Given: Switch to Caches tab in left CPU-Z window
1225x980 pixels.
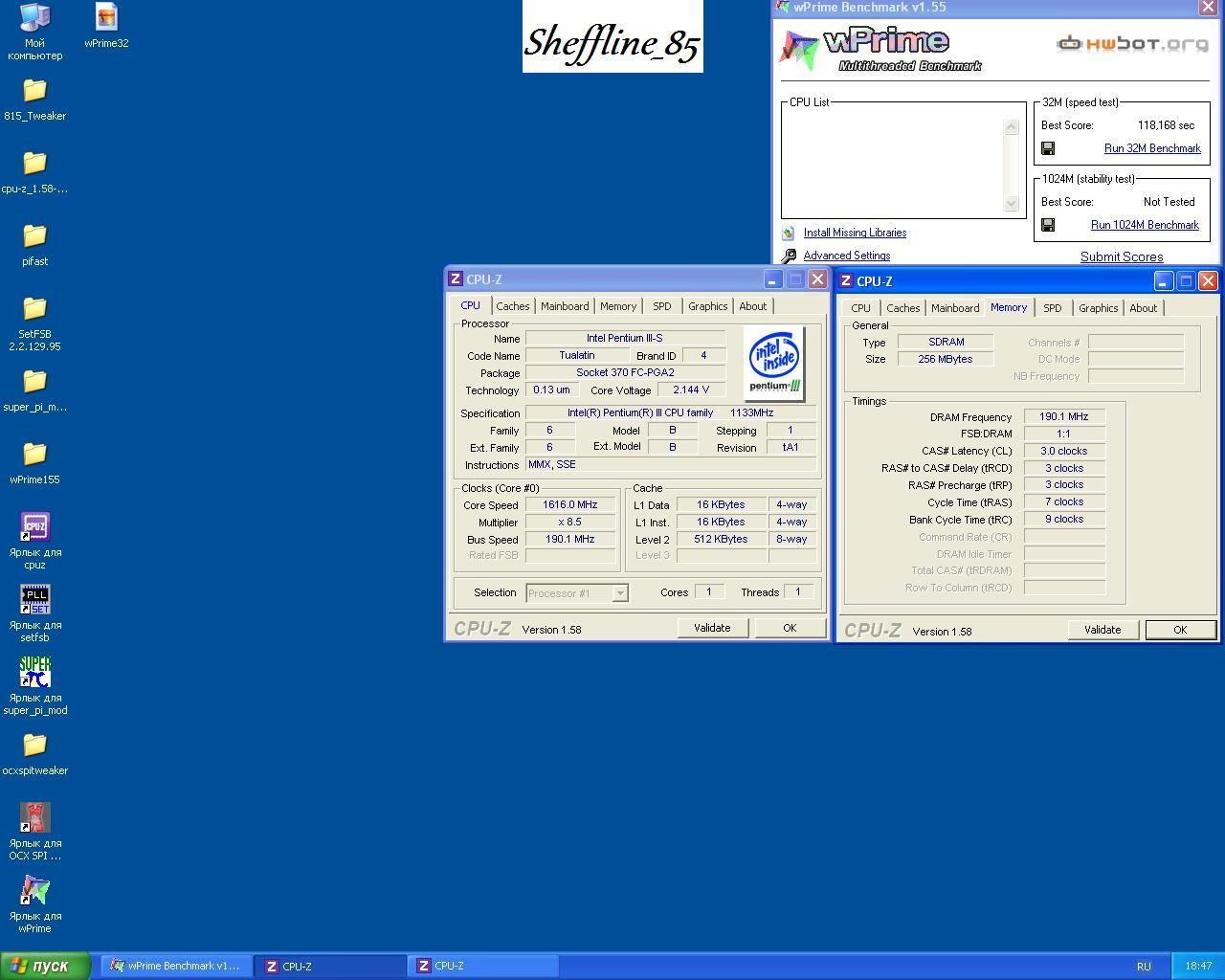Looking at the screenshot, I should (x=513, y=306).
